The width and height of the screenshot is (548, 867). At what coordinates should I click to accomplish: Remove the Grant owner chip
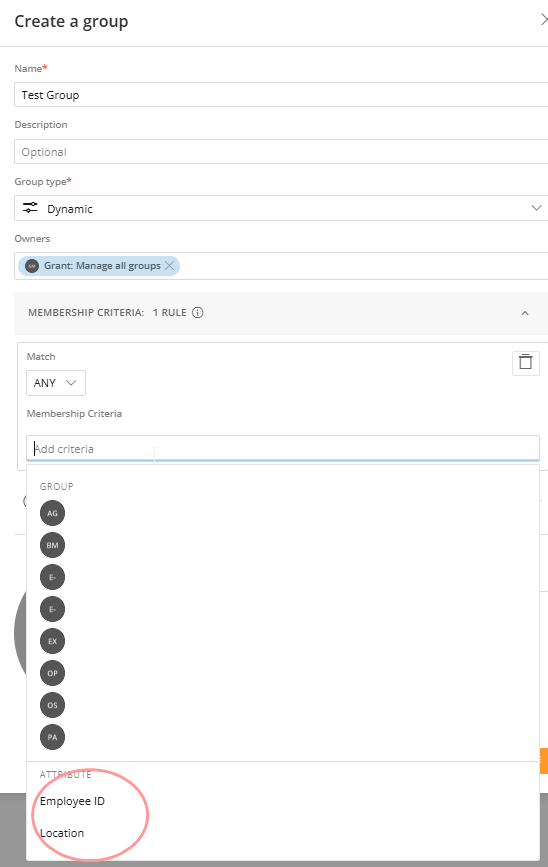(x=170, y=266)
